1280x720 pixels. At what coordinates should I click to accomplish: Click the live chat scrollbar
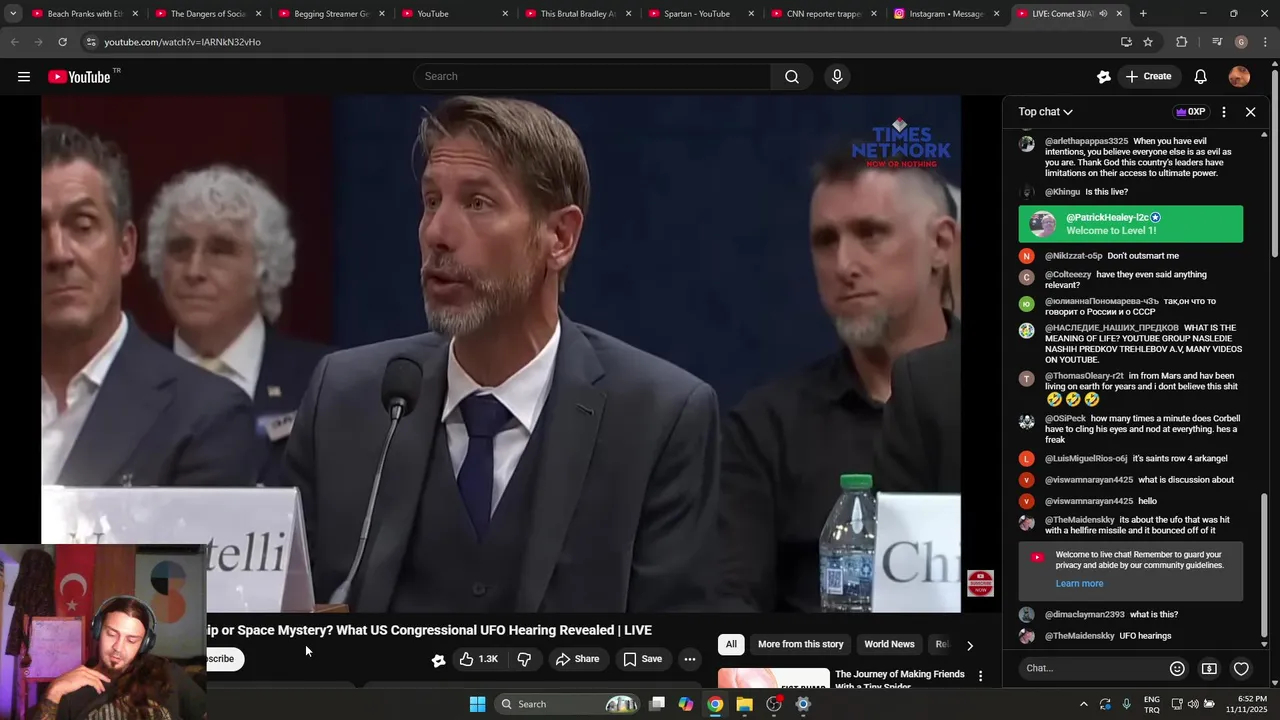point(1264,565)
